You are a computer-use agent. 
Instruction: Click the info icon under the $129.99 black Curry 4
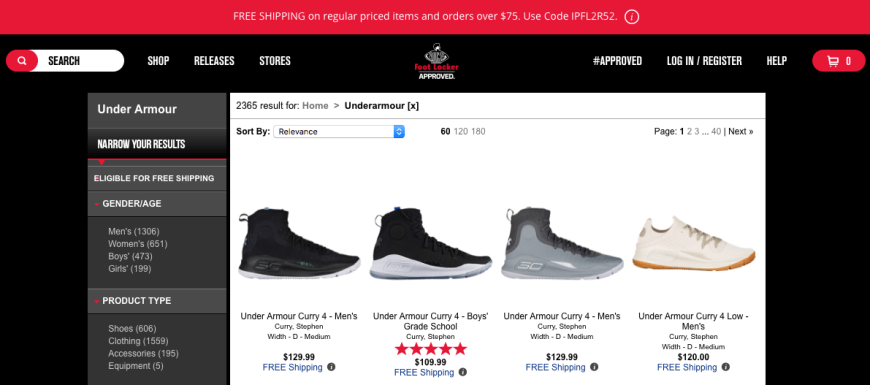(331, 367)
